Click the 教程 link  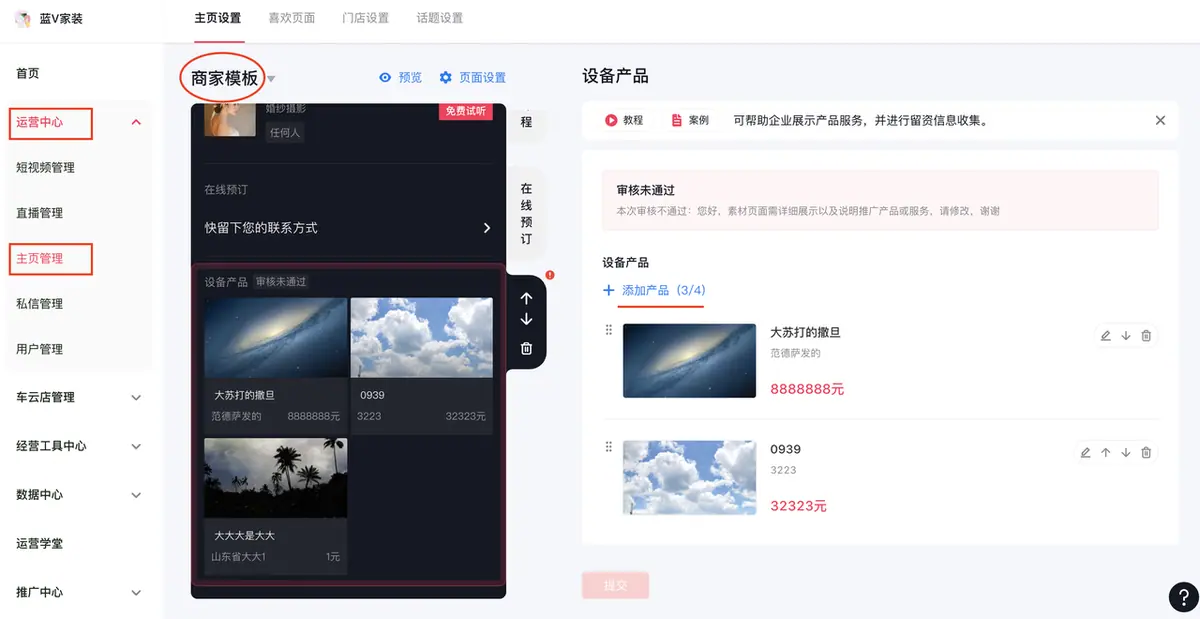tap(633, 120)
